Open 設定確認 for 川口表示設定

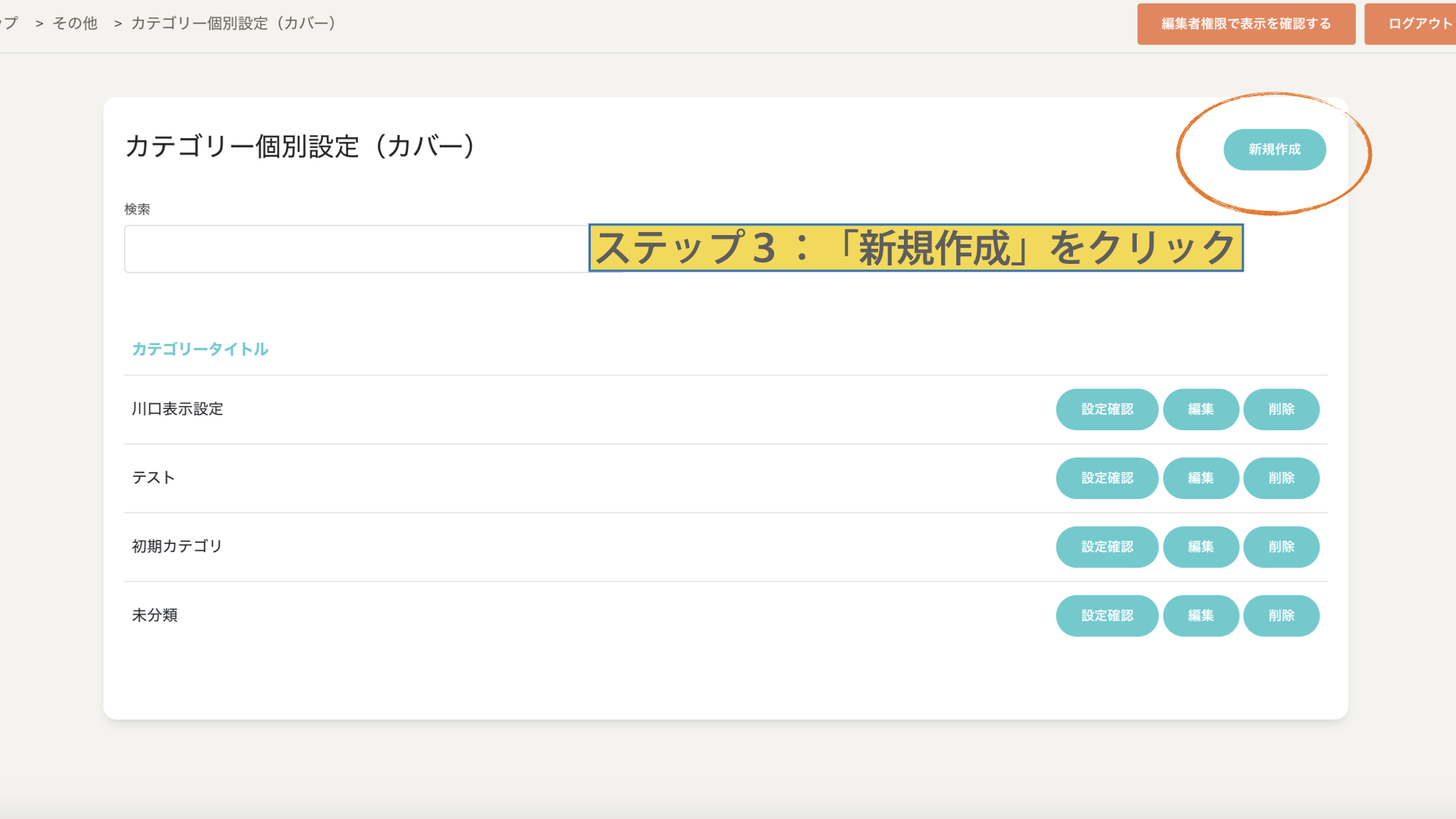(1106, 409)
